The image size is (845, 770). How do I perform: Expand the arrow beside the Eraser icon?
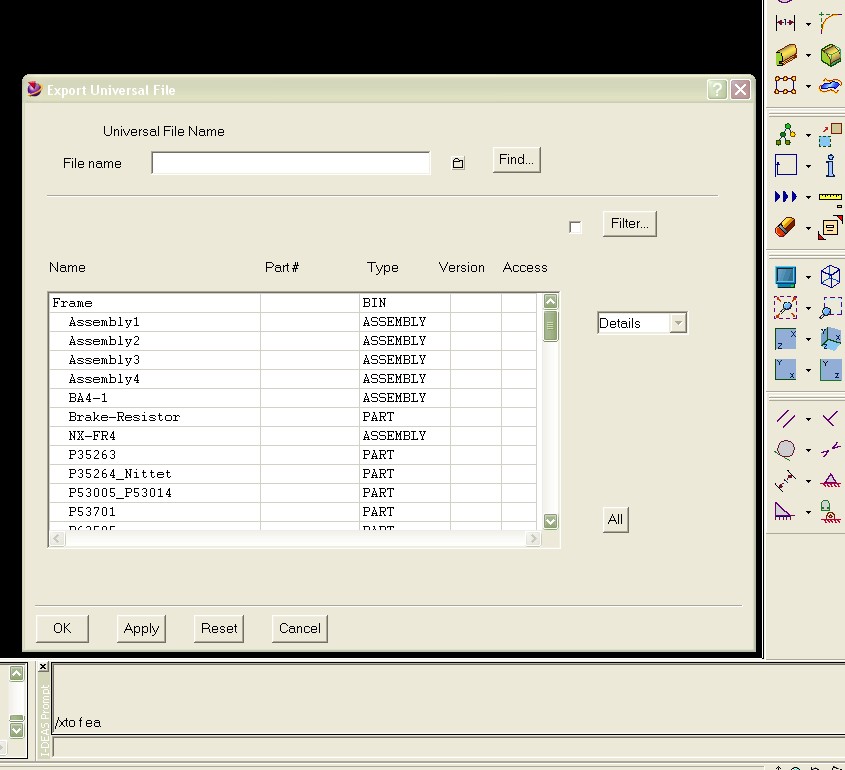(808, 228)
